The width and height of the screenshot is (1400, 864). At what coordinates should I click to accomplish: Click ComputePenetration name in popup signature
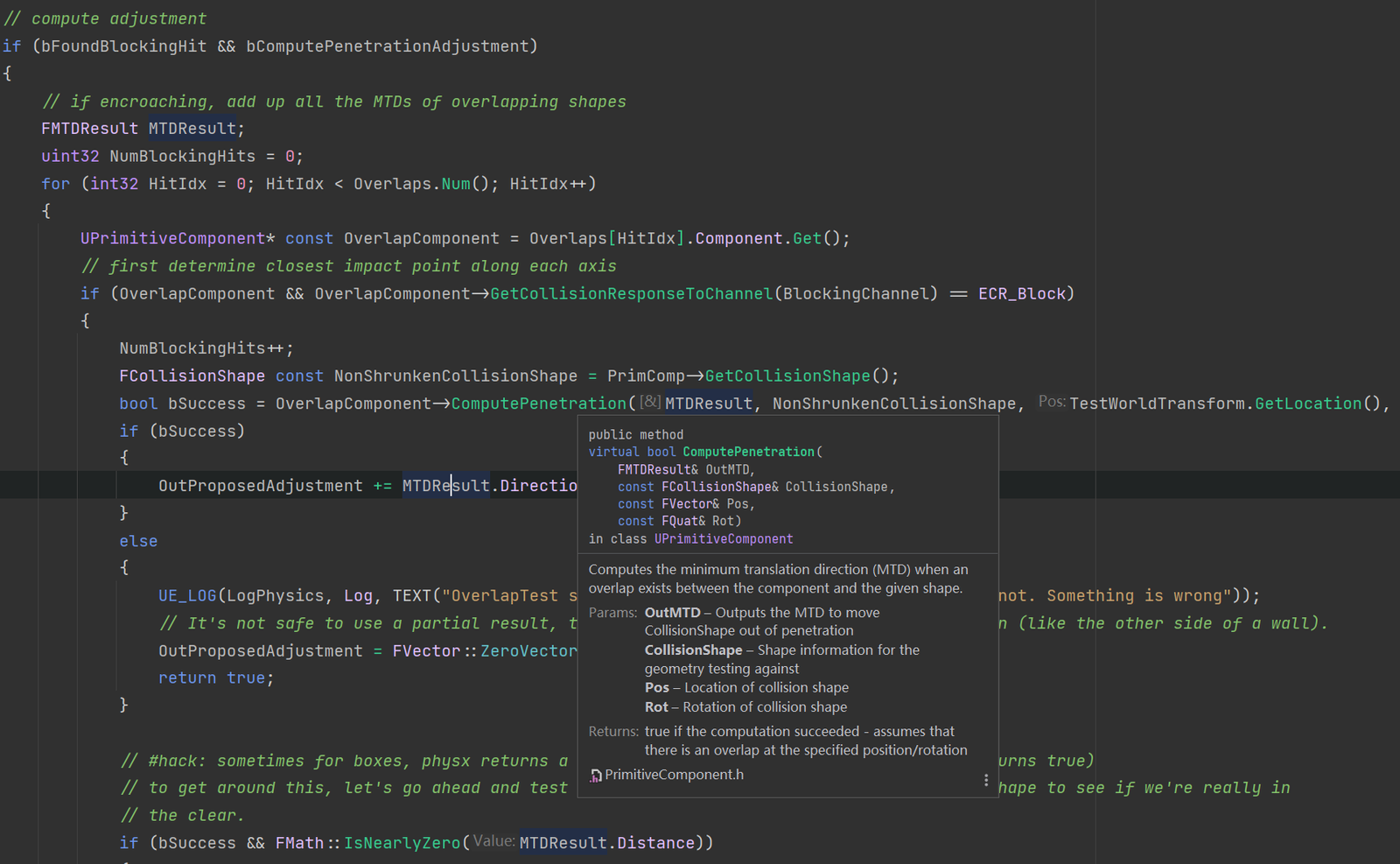click(748, 452)
